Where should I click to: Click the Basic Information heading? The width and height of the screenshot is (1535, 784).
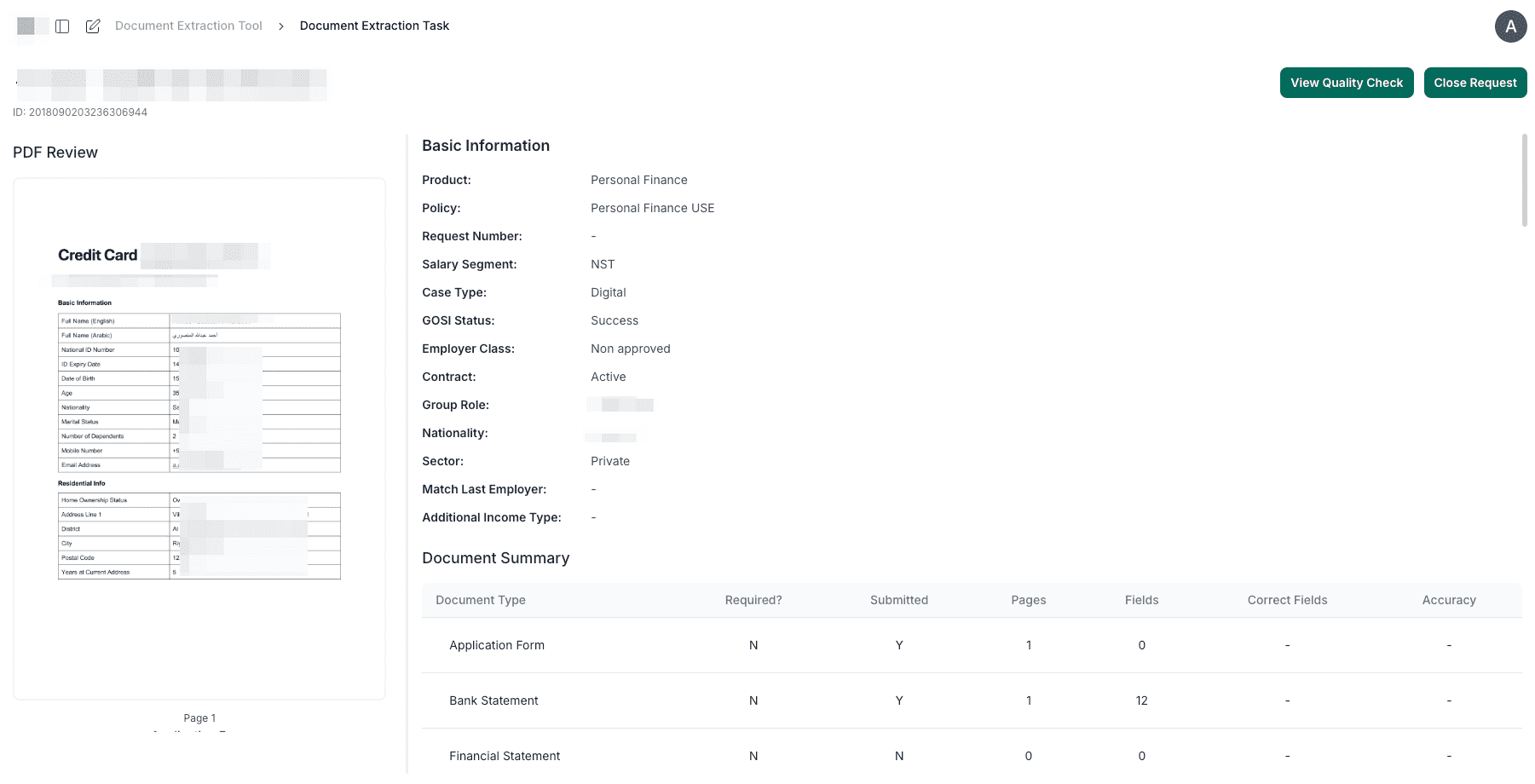coord(486,146)
